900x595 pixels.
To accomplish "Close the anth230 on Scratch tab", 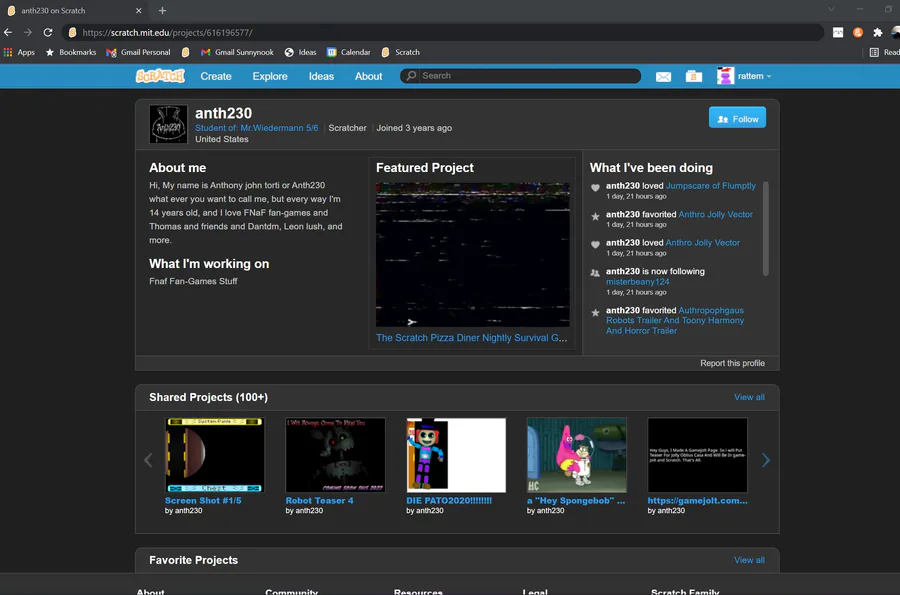I will (x=138, y=10).
